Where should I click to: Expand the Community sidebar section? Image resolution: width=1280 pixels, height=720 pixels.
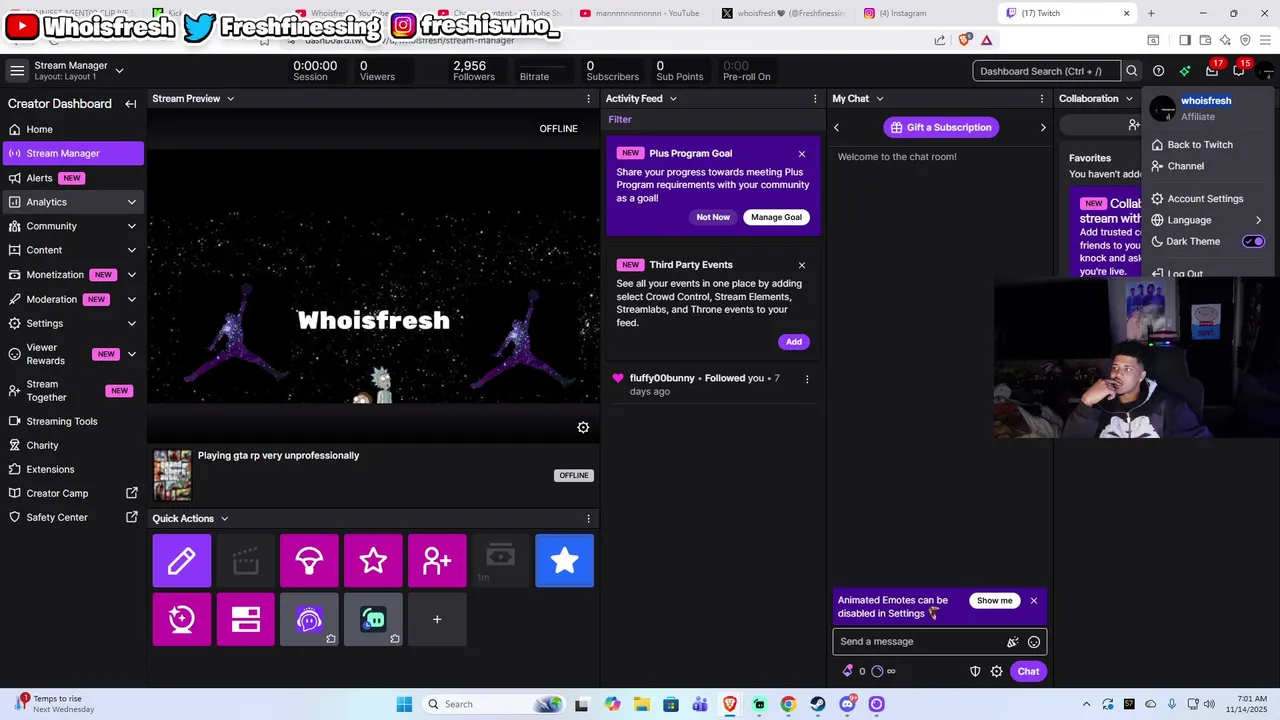(x=131, y=226)
